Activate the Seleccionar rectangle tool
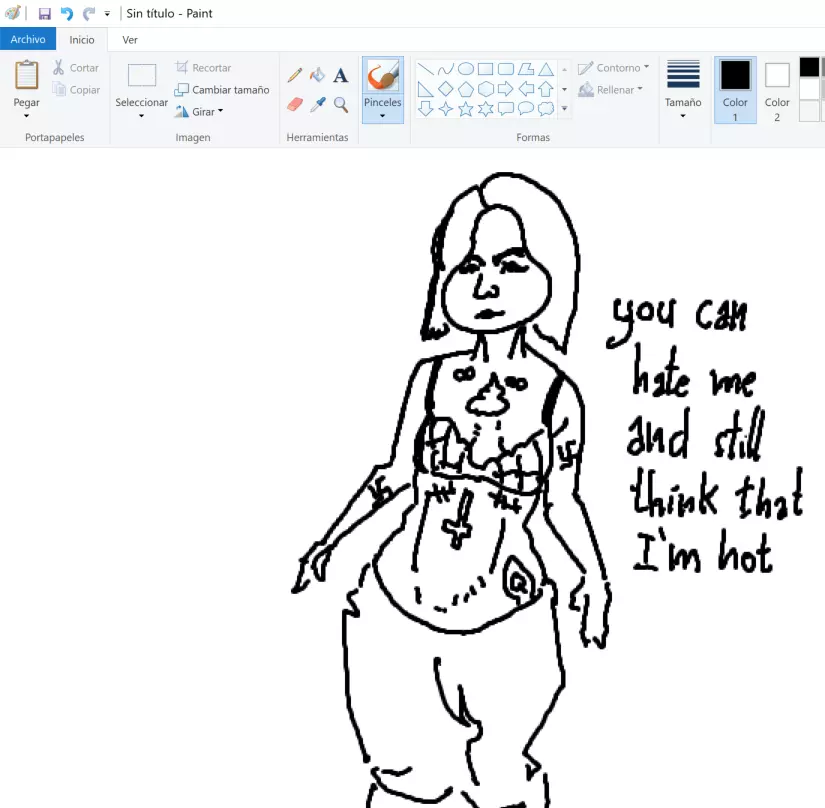The width and height of the screenshot is (825, 808). pos(142,75)
